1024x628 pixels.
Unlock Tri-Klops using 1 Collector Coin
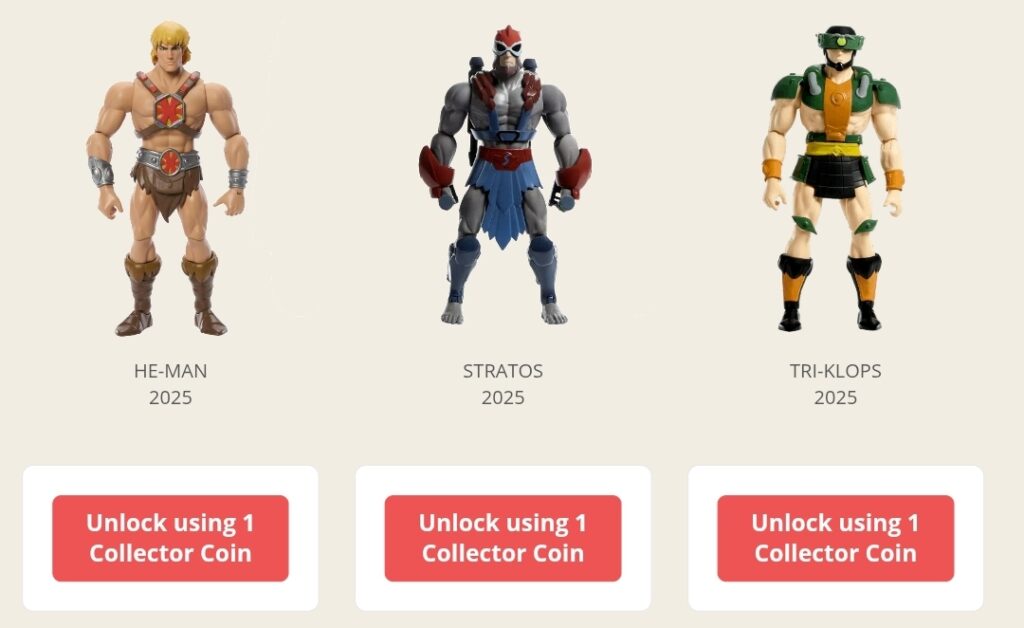pos(835,538)
